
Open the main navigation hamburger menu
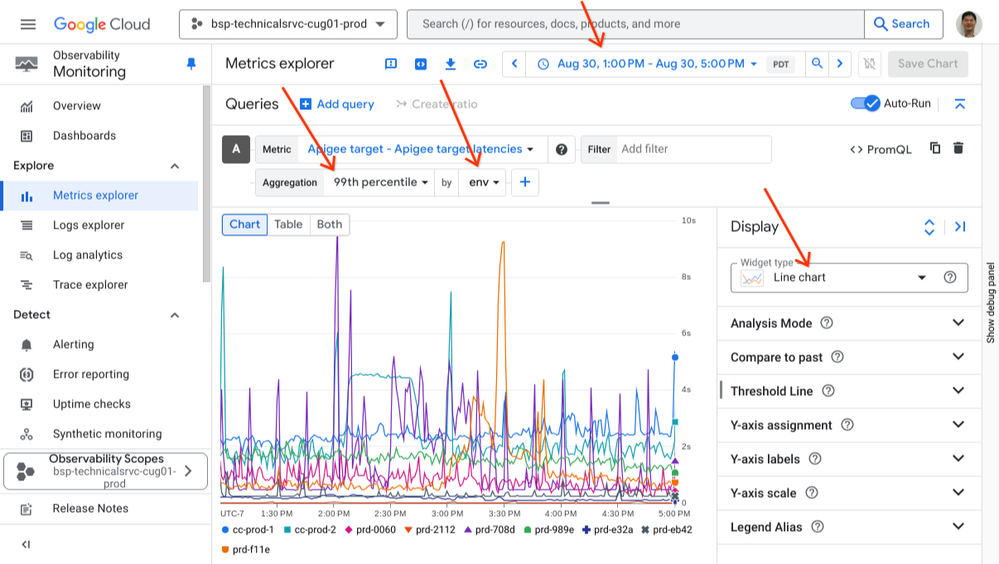(28, 24)
